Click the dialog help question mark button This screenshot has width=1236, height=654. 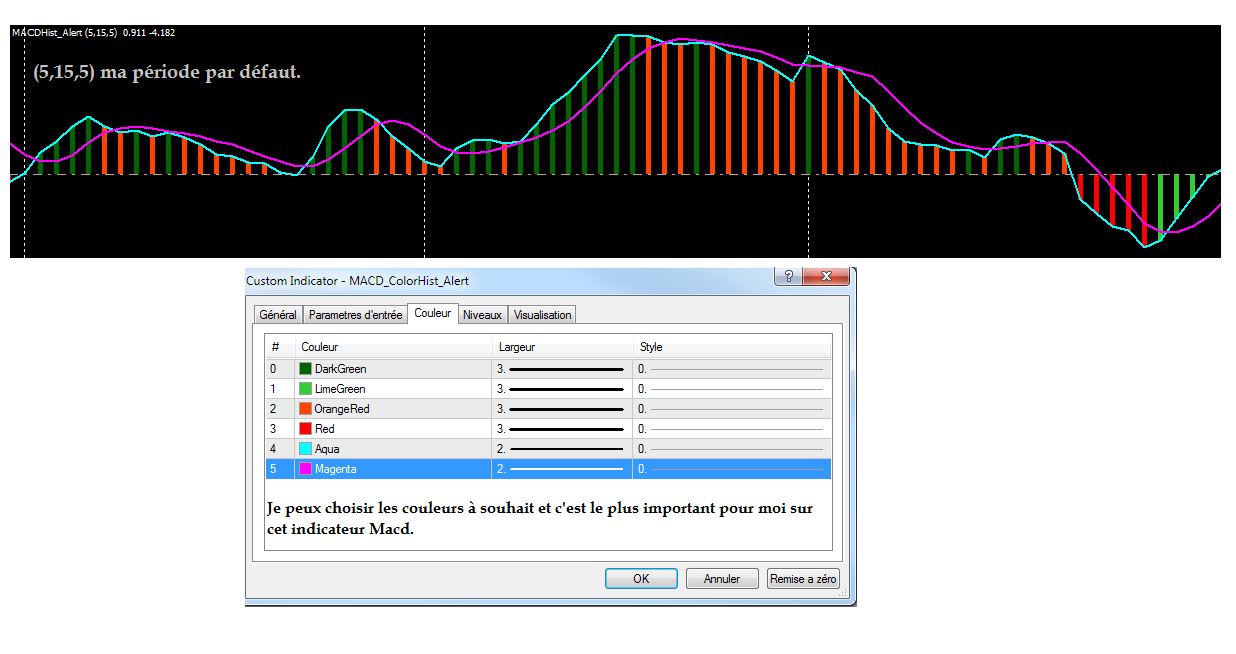(x=789, y=277)
